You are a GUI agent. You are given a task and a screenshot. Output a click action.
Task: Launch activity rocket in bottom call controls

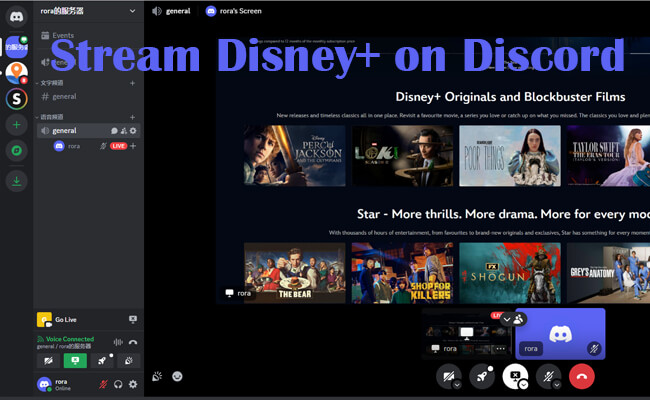482,377
